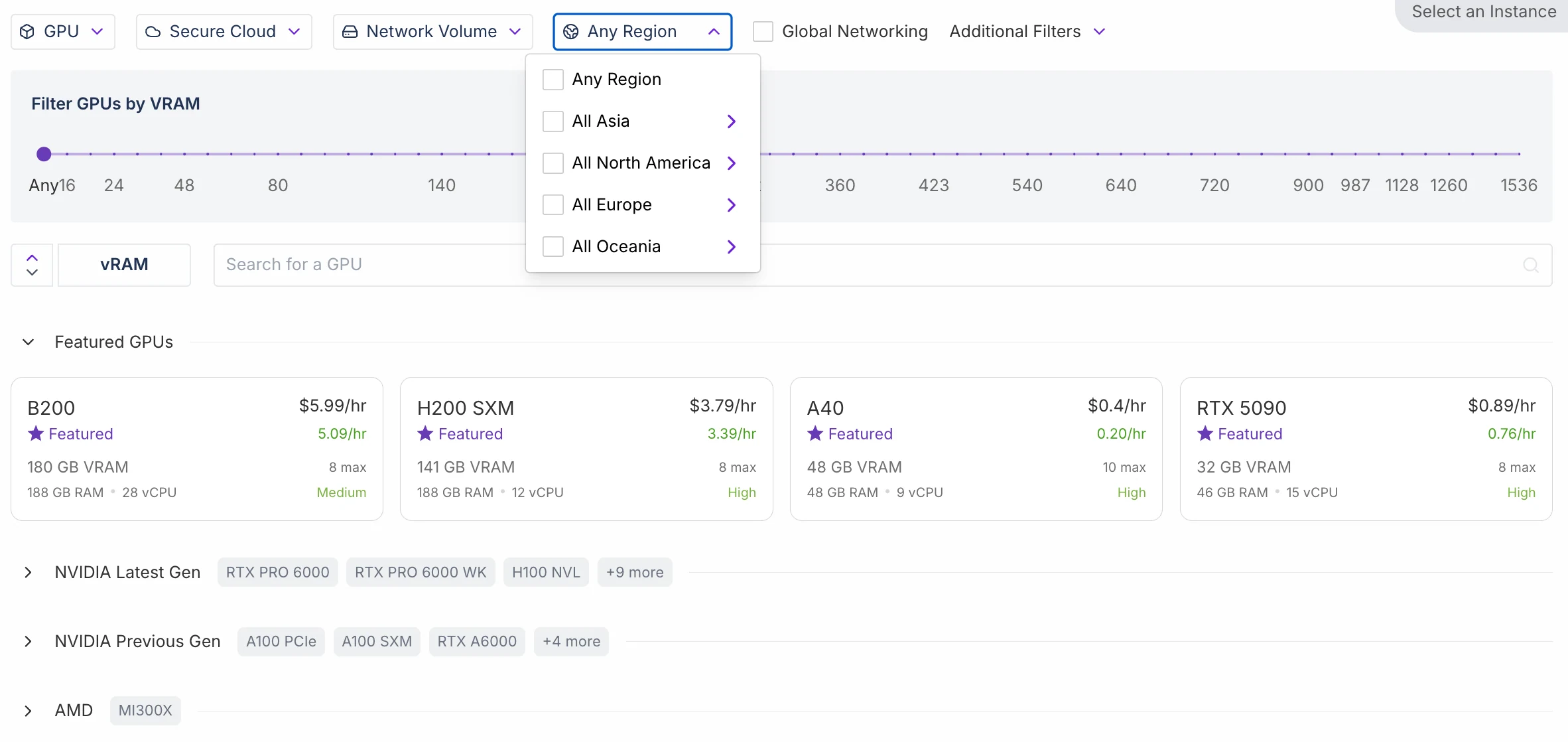
Task: Select Any Region menu entry label
Action: click(617, 80)
